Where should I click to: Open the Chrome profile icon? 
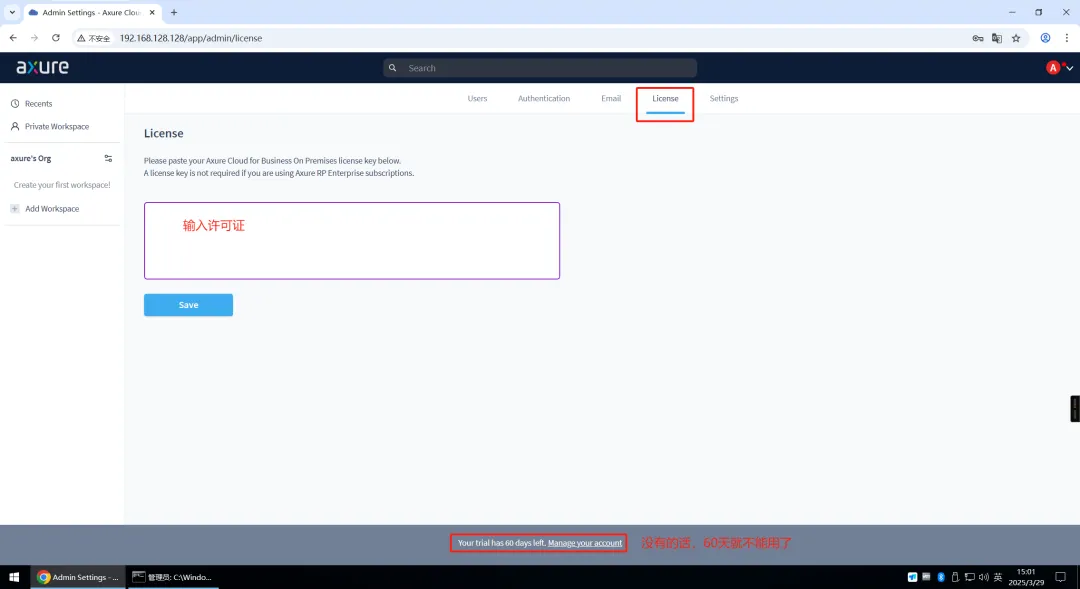(x=1045, y=39)
